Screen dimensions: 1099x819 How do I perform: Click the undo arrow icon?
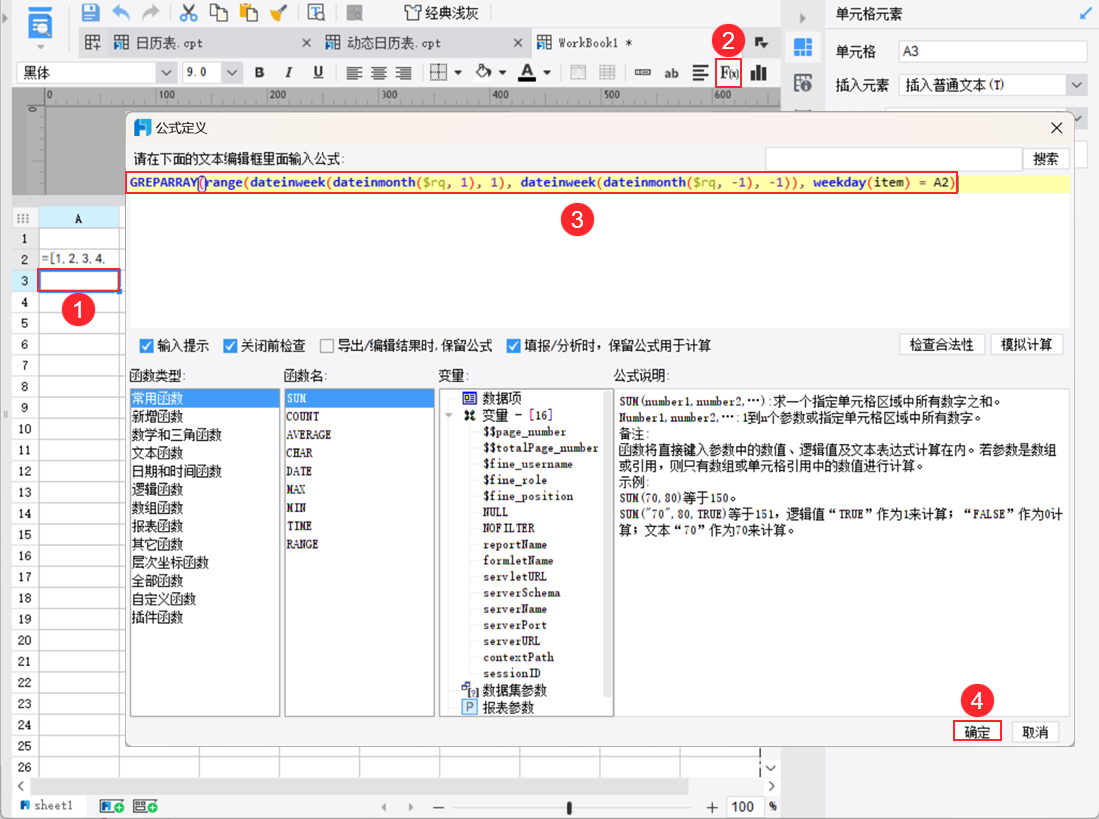(120, 12)
